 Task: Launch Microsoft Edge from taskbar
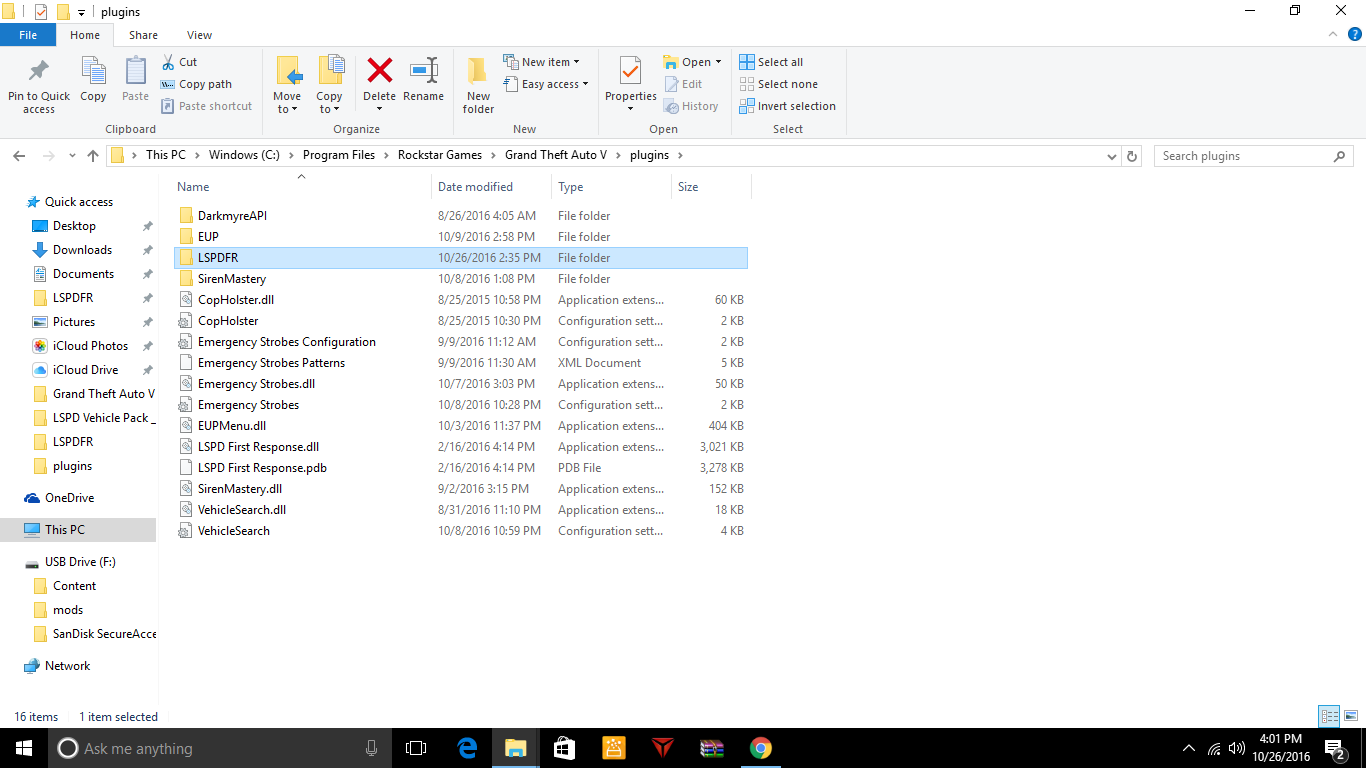pyautogui.click(x=467, y=748)
